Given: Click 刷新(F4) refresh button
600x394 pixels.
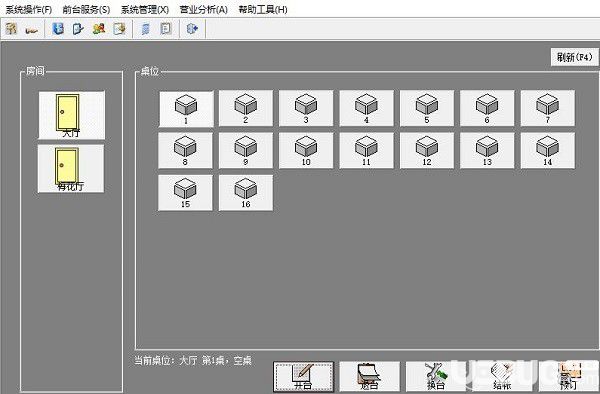Looking at the screenshot, I should click(x=574, y=57).
